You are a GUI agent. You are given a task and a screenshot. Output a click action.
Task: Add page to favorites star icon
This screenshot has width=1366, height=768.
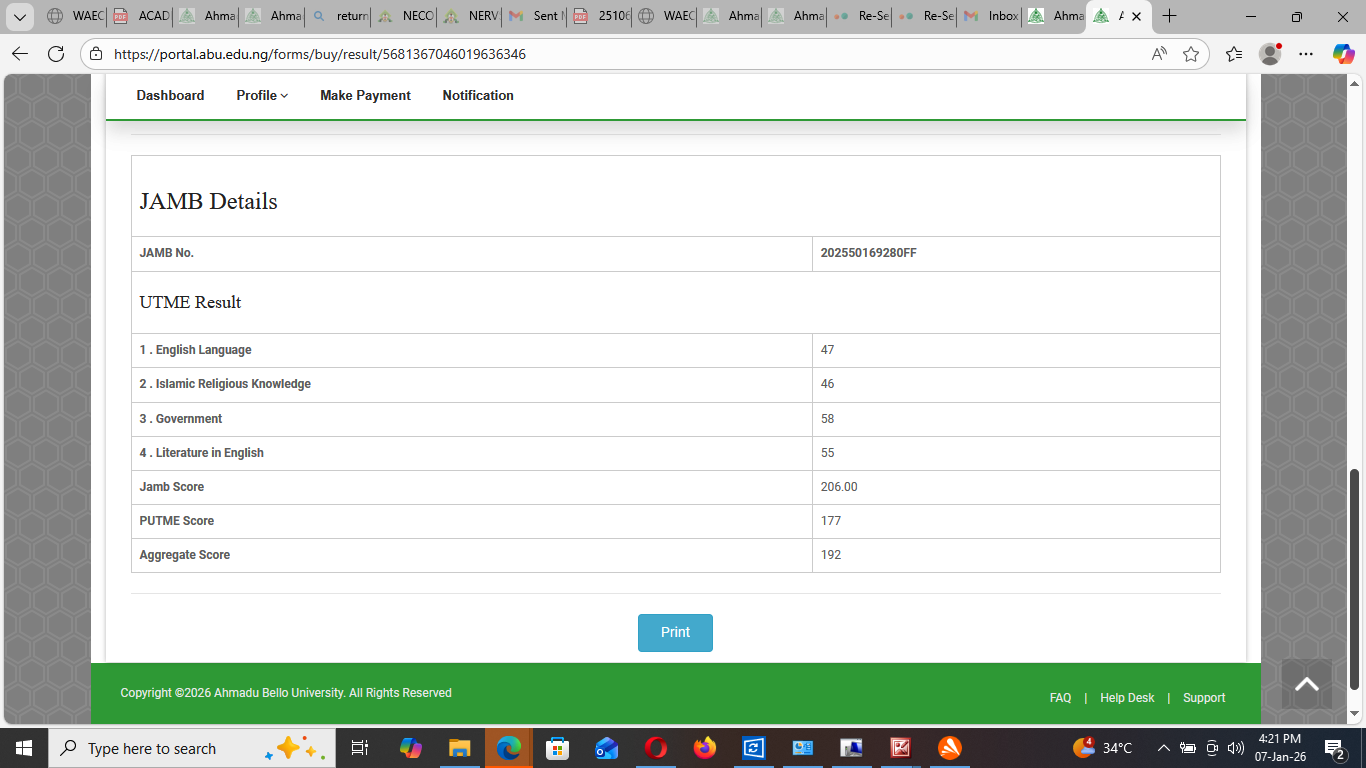coord(1190,54)
